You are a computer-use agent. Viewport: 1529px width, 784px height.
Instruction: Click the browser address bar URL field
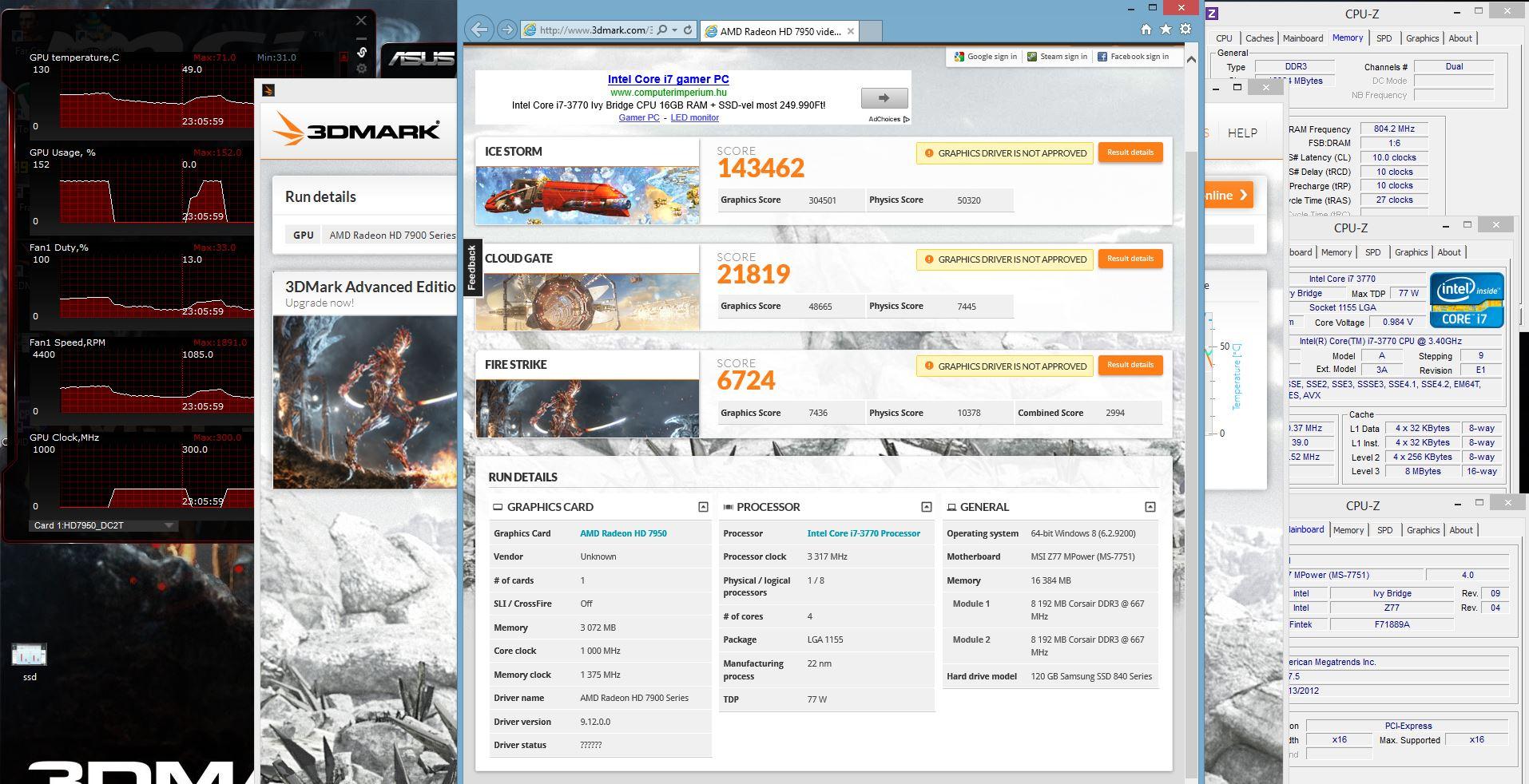(596, 30)
